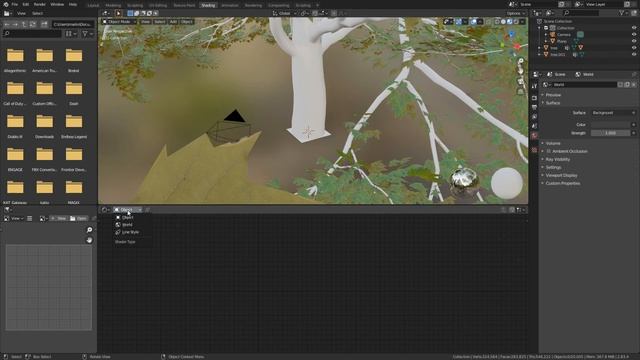640x360 pixels.
Task: Expand the Volume panel in World properties
Action: [x=553, y=143]
